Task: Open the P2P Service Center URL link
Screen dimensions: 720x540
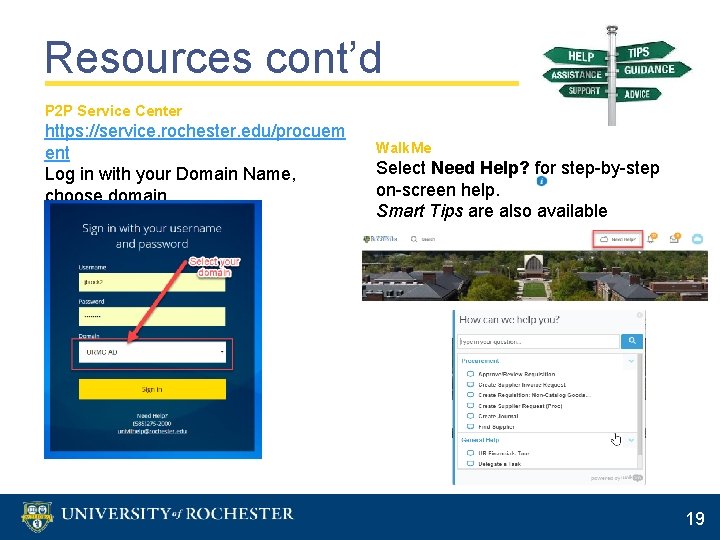Action: pos(195,142)
